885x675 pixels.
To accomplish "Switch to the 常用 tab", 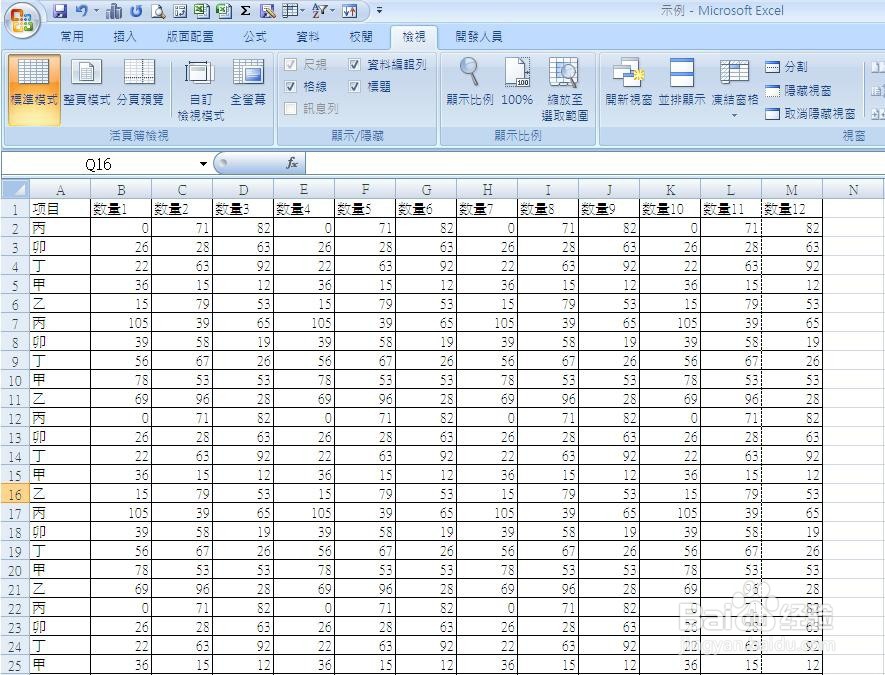I will click(72, 37).
